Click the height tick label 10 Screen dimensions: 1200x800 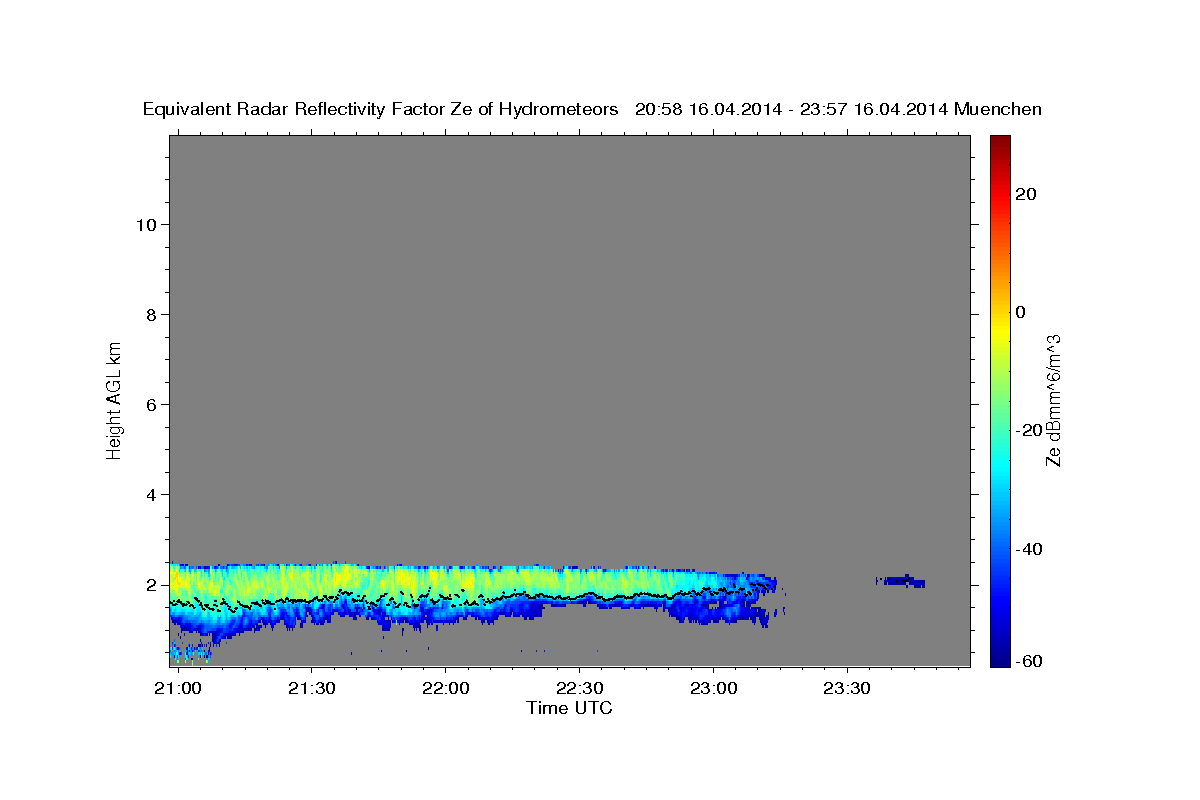(x=145, y=225)
